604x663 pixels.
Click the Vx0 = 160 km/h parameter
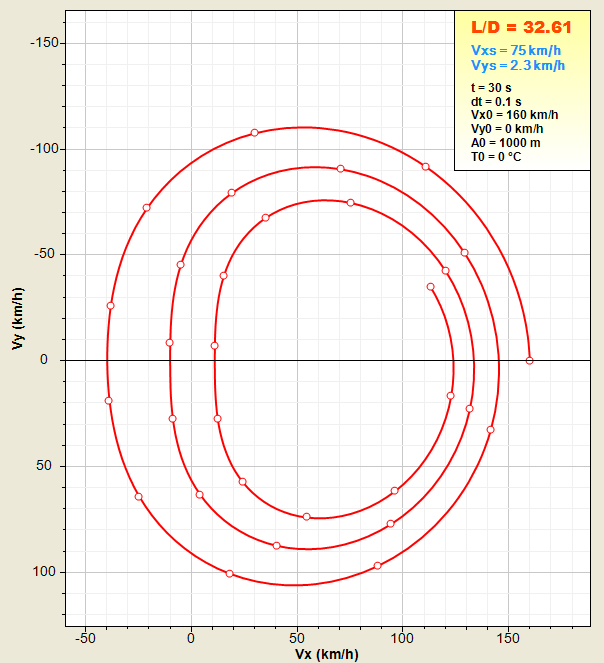(514, 115)
